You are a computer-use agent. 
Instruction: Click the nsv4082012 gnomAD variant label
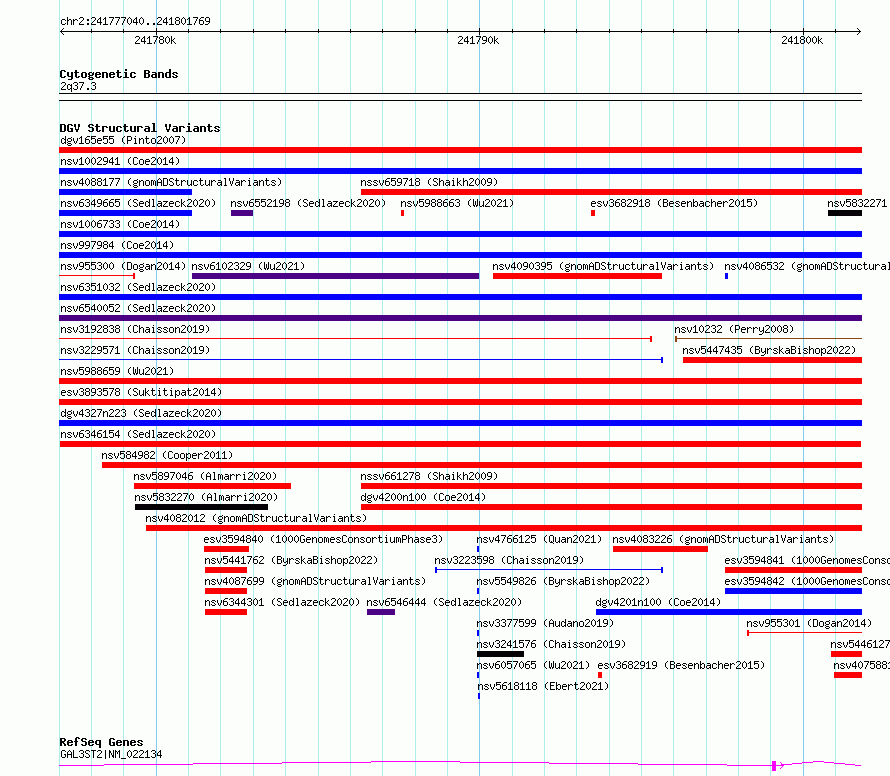(256, 518)
